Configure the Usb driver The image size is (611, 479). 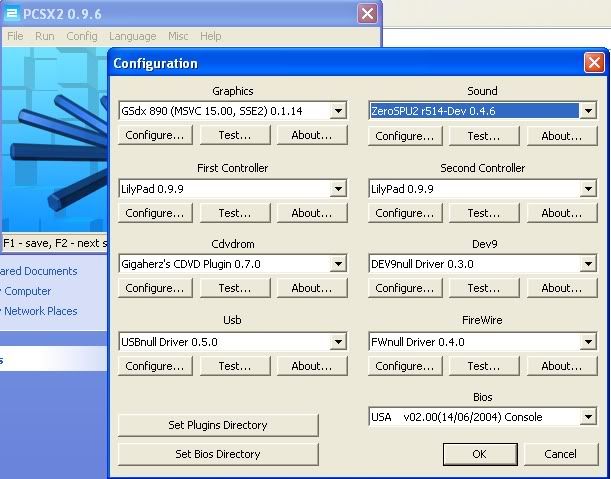tap(155, 366)
